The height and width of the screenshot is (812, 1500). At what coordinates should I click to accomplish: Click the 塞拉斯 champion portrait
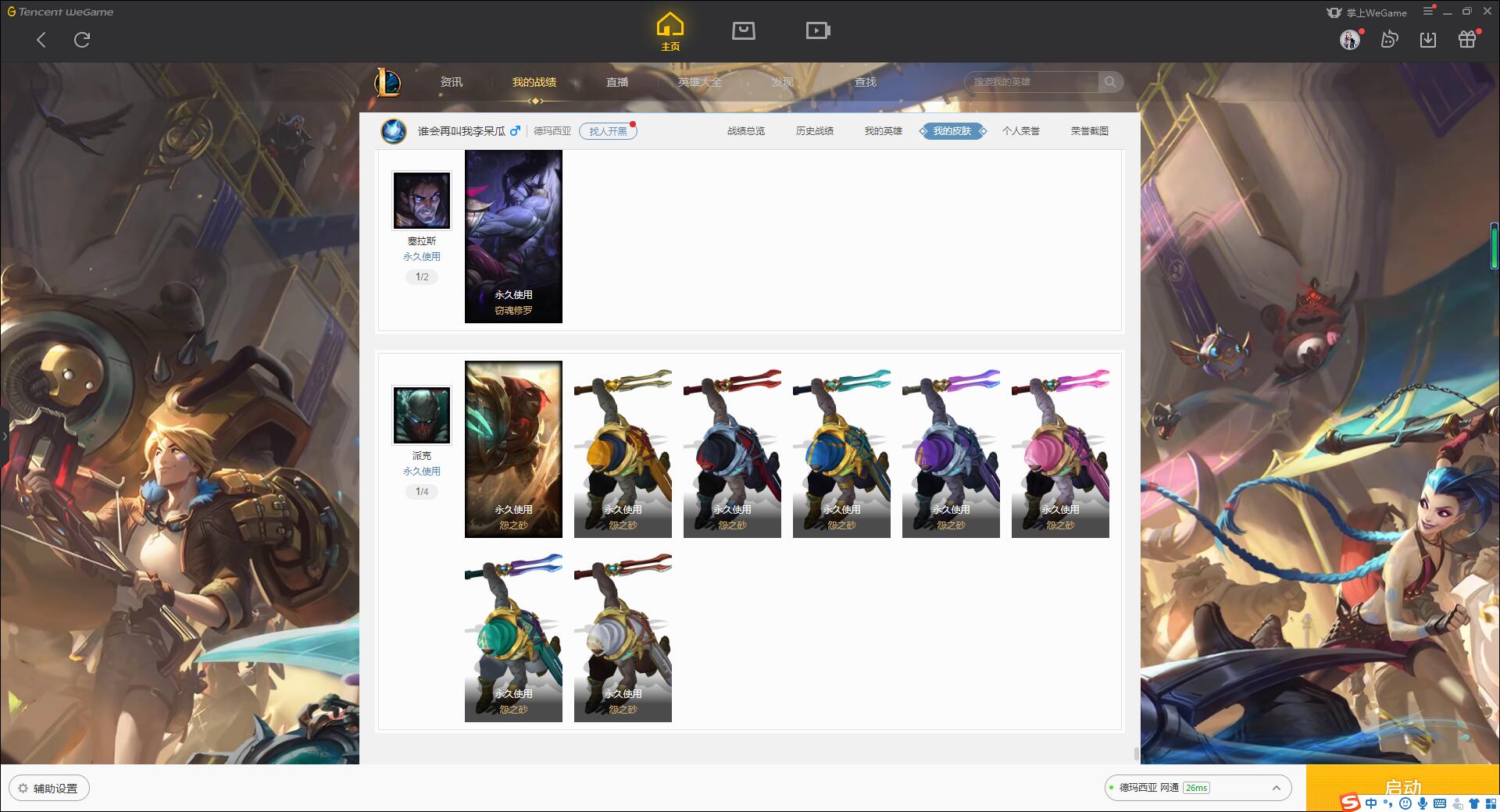coord(422,201)
